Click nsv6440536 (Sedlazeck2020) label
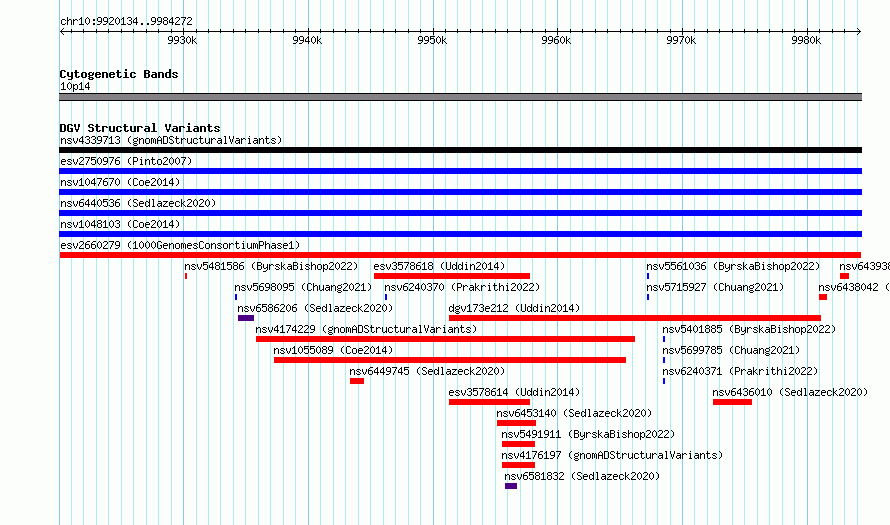Screen dimensions: 890x525 click(138, 203)
